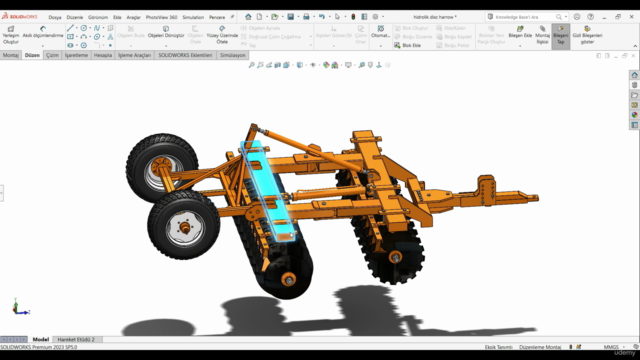Click MMGS unit system in status bar
Screen dimensions: 640x360
click(x=611, y=347)
